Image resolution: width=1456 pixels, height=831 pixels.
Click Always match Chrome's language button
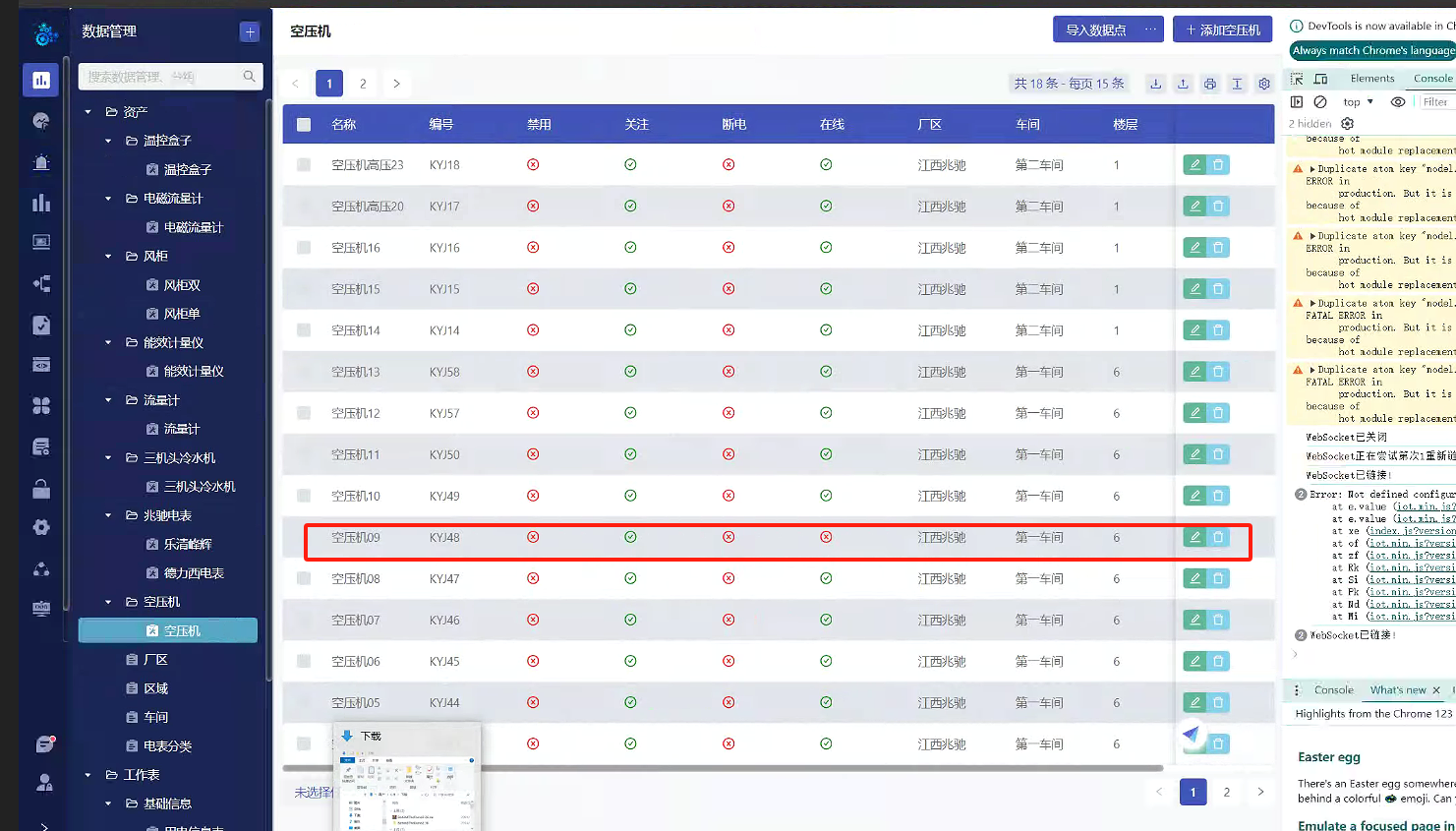1372,51
